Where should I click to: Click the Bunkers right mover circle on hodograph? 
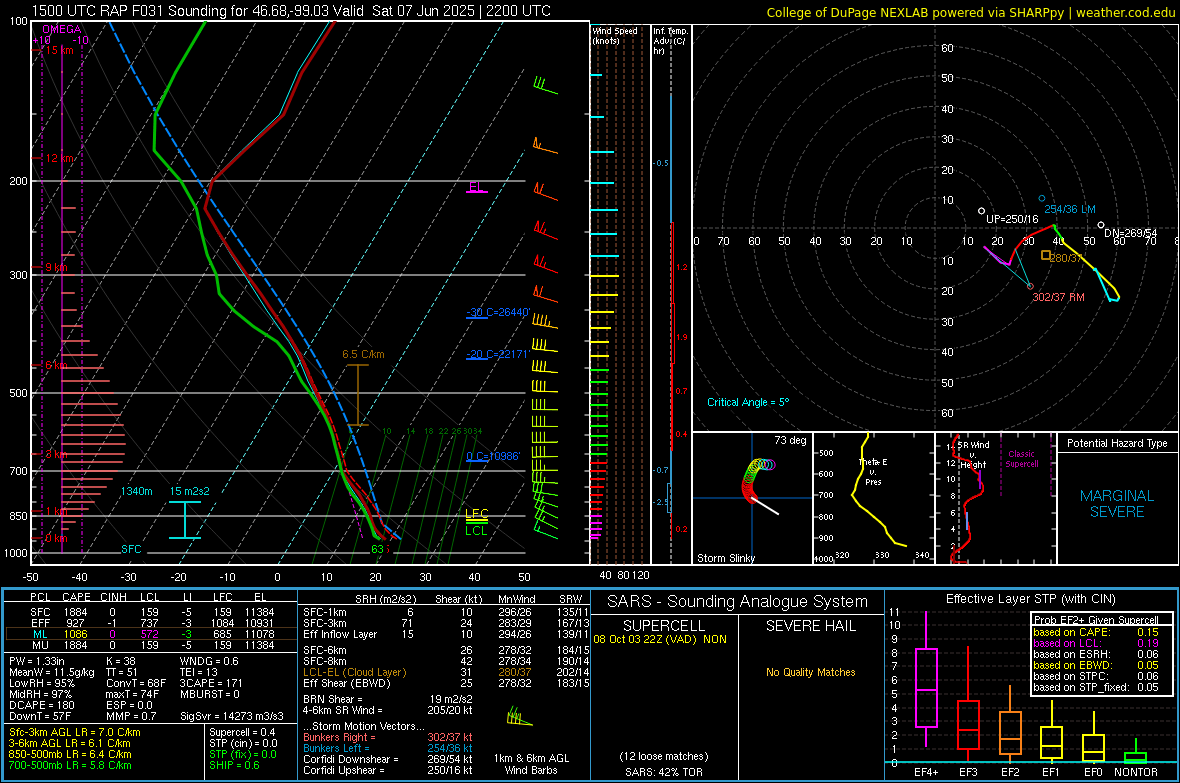click(x=1030, y=286)
